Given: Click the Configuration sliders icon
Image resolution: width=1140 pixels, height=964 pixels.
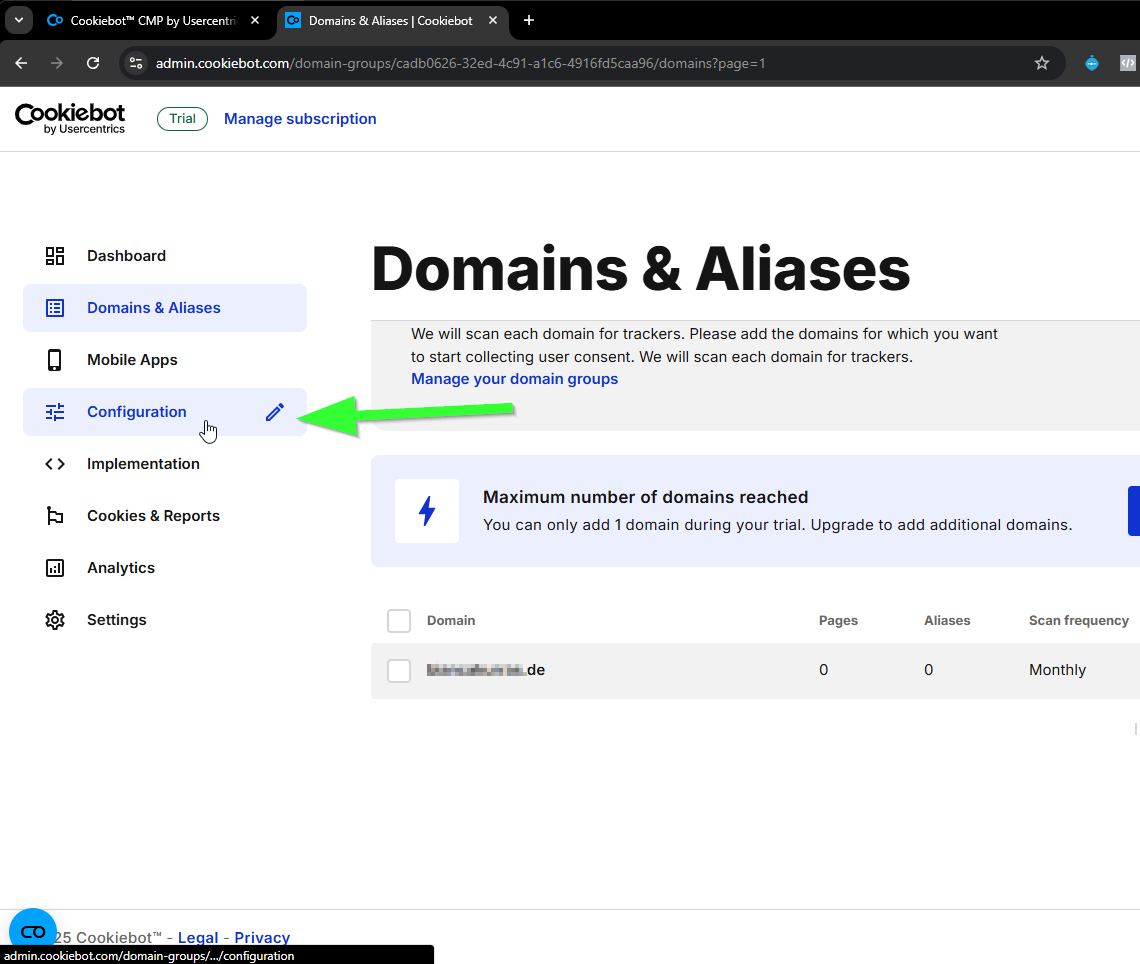Looking at the screenshot, I should [x=55, y=412].
